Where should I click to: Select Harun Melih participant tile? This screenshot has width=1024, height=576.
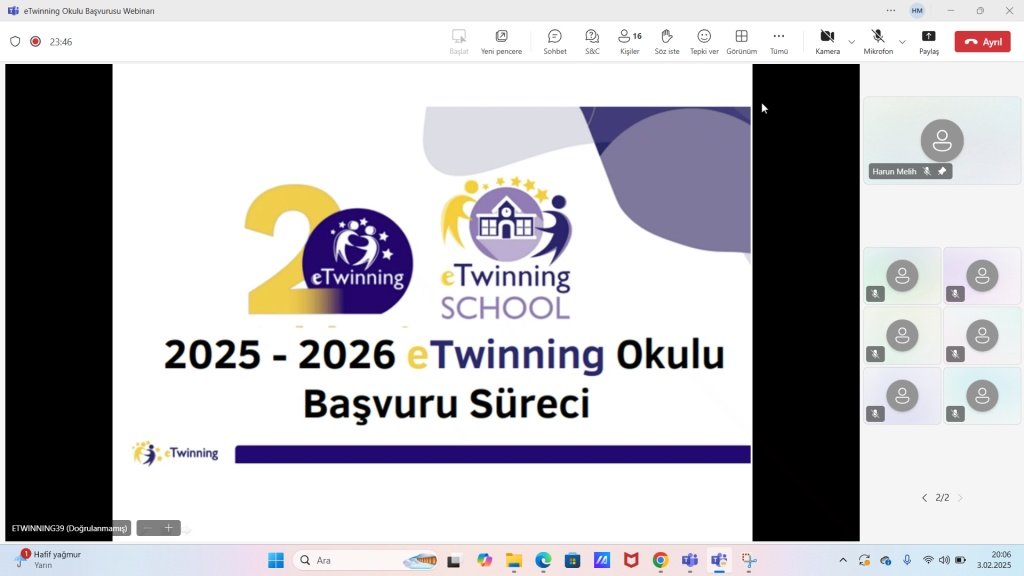(x=942, y=140)
